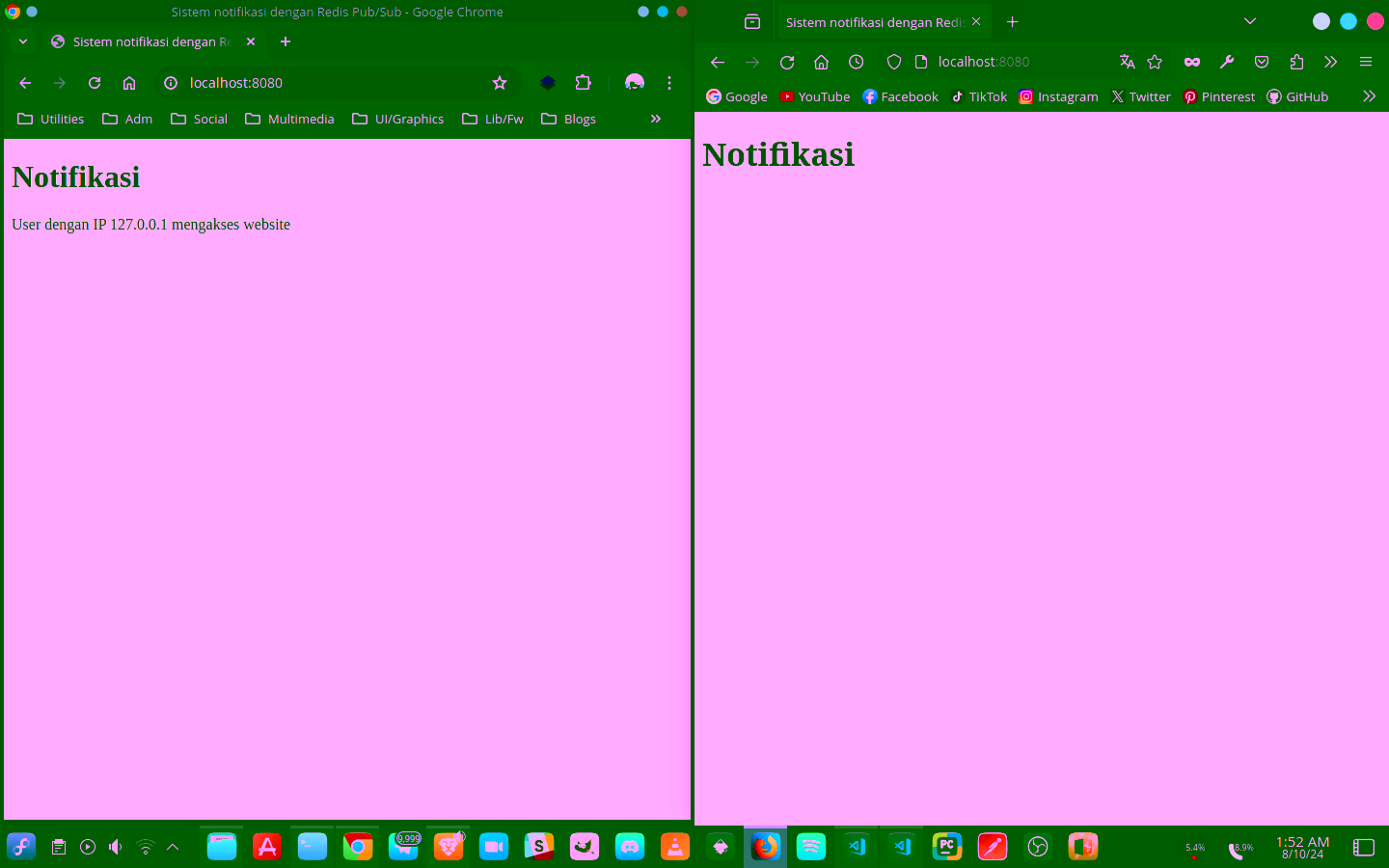Bookmark the page with Chrome's star icon
This screenshot has width=1389, height=868.
coord(500,83)
